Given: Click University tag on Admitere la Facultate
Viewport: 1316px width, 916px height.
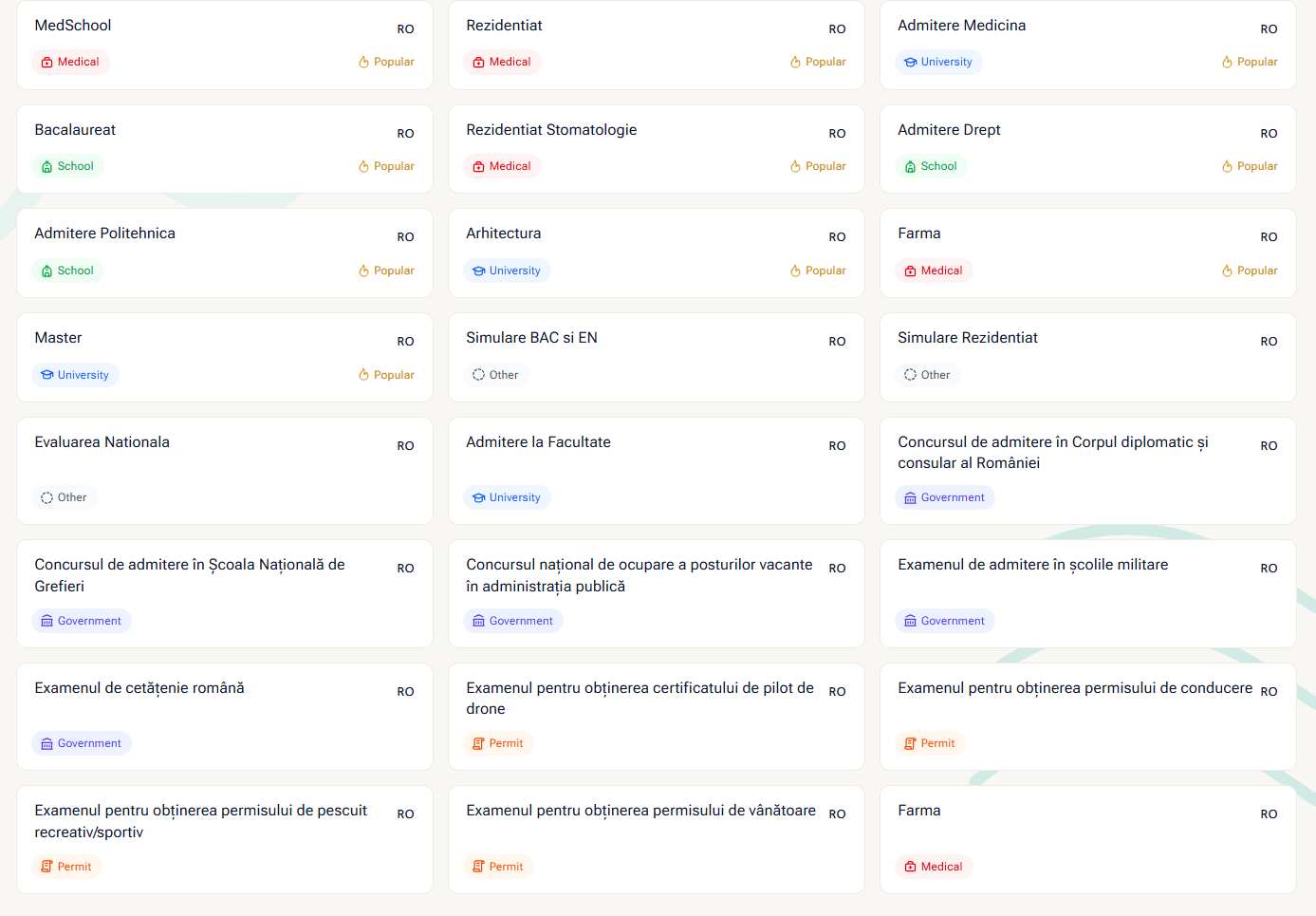Looking at the screenshot, I should pyautogui.click(x=507, y=497).
